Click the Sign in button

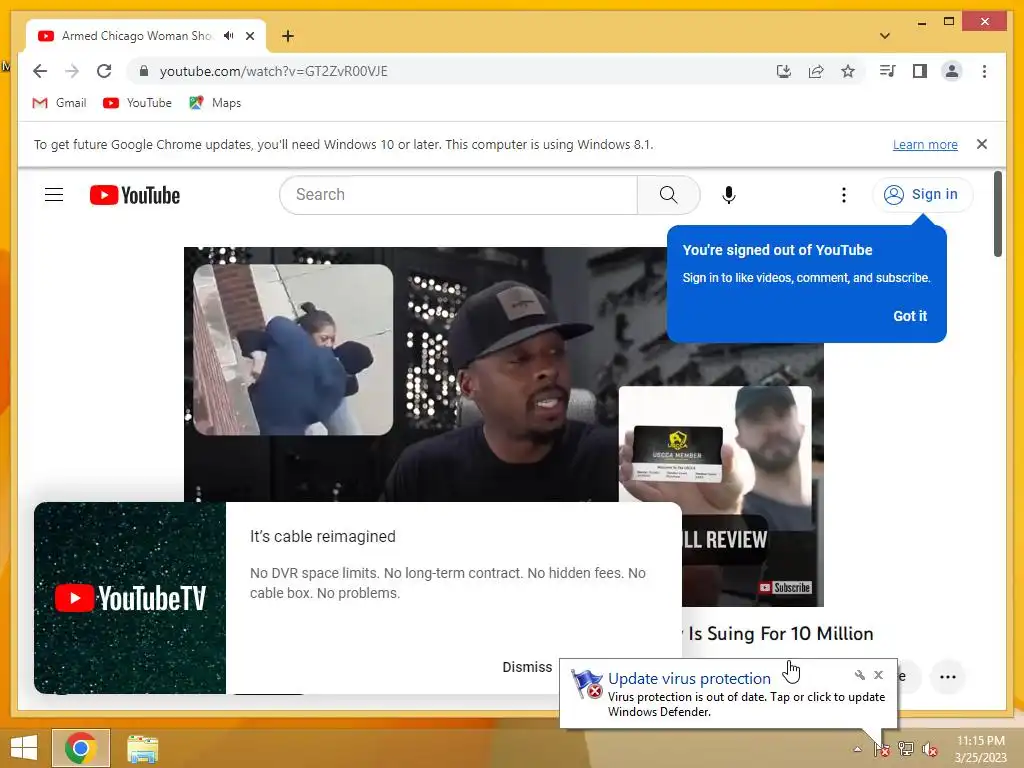click(x=921, y=195)
